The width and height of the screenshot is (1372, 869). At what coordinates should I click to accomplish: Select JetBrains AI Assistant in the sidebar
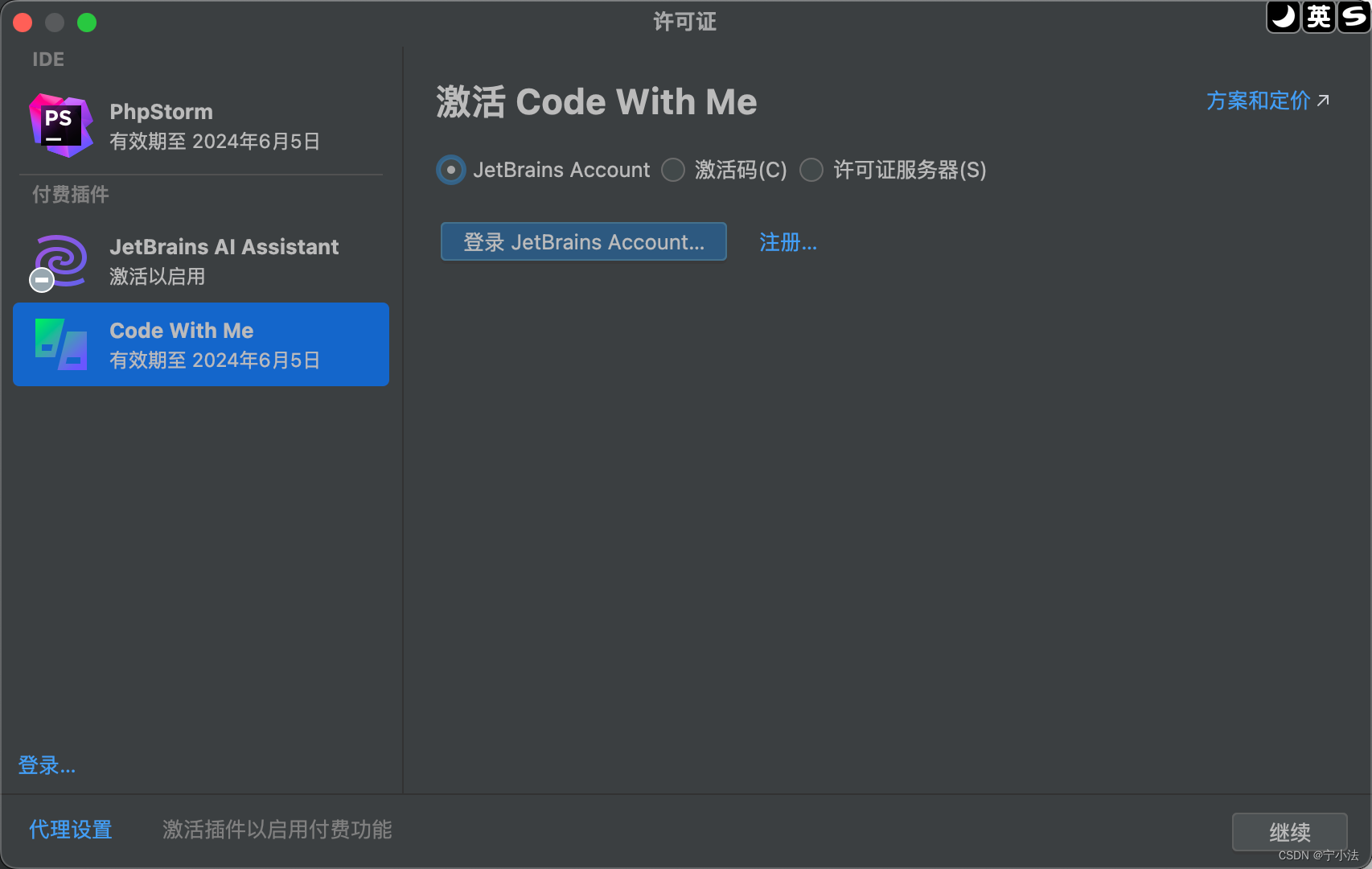(200, 260)
